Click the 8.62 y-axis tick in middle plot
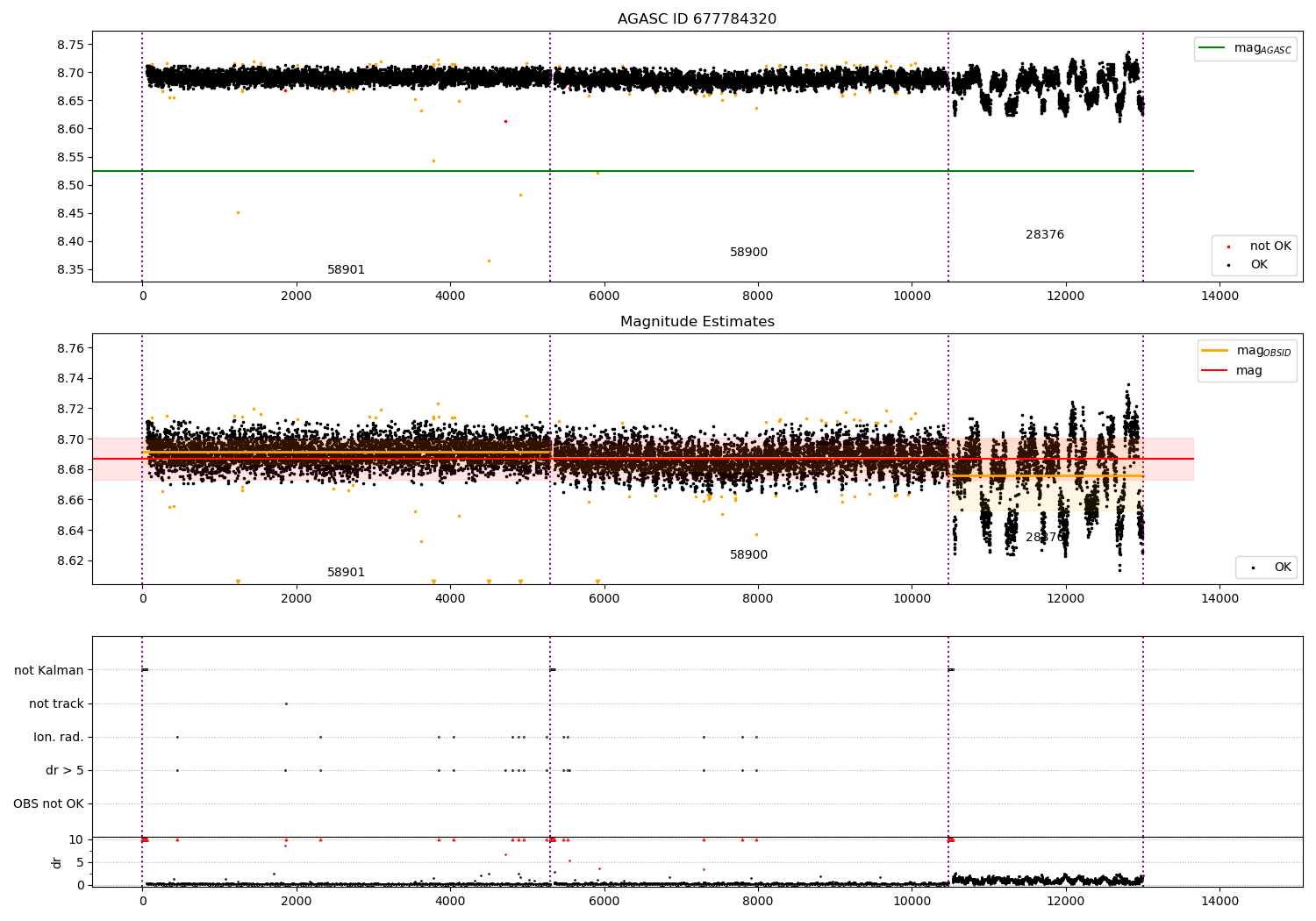The image size is (1316, 921). [70, 560]
